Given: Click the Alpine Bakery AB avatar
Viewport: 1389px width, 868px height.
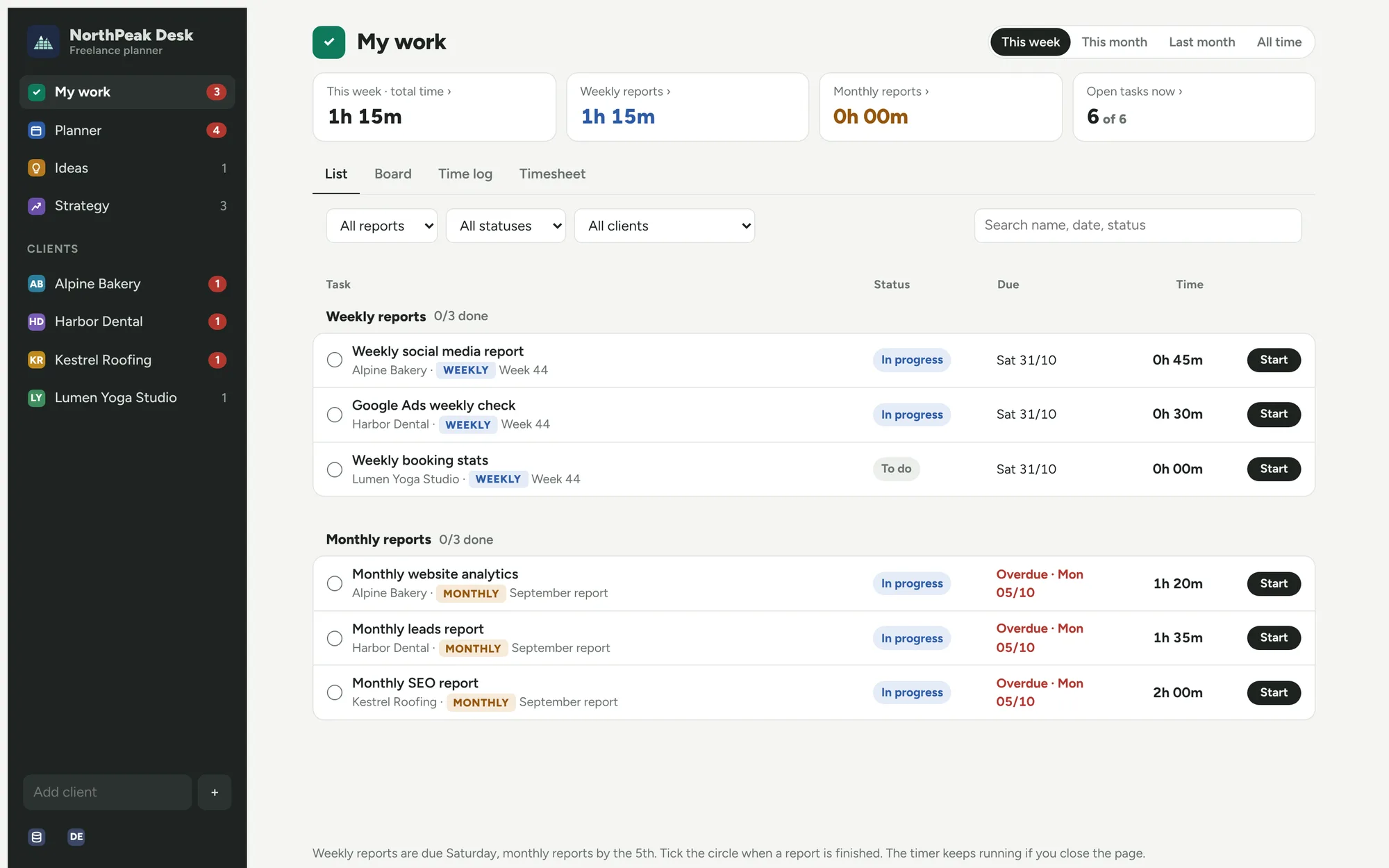Looking at the screenshot, I should 37,284.
